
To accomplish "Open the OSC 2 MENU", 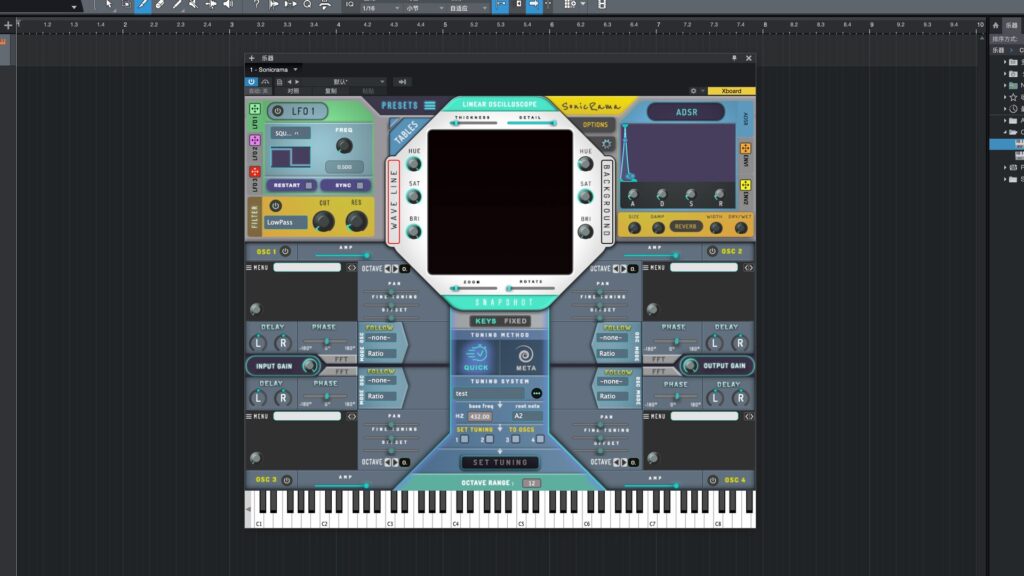I will [x=654, y=268].
